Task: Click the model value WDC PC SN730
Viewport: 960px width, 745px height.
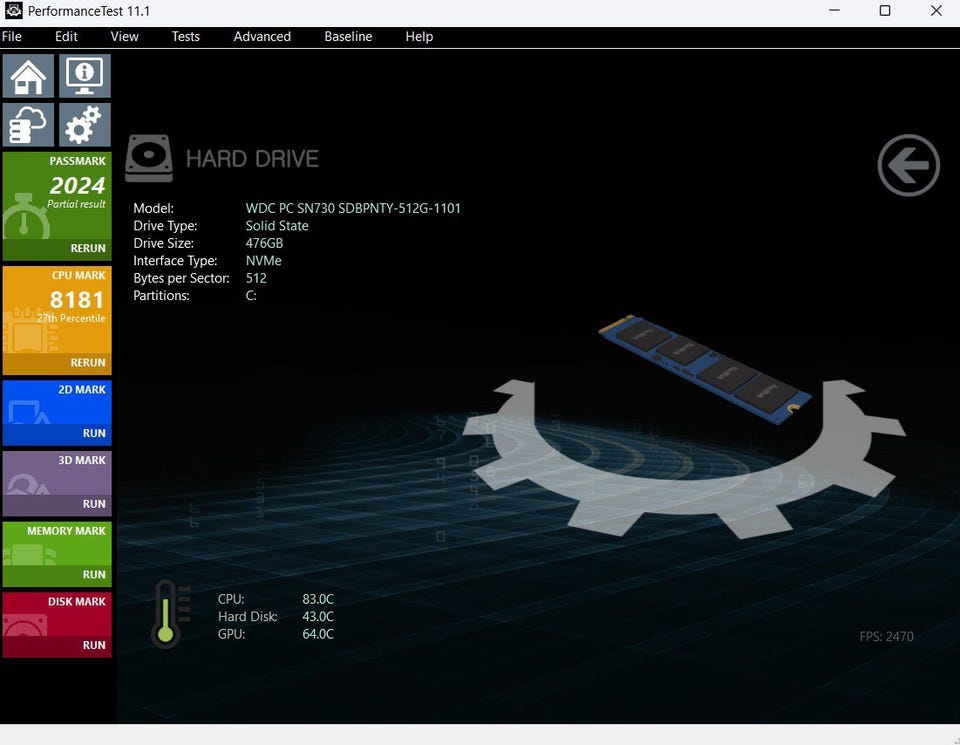Action: [x=353, y=208]
